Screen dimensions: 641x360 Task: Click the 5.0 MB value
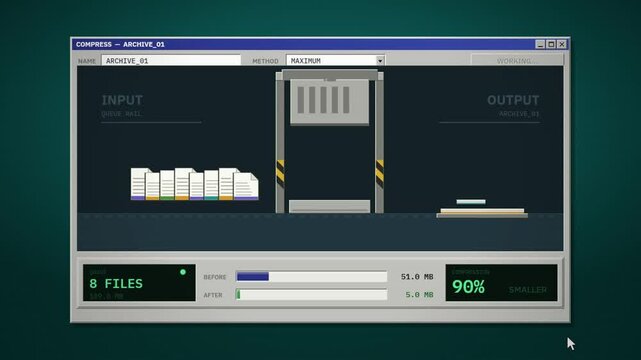click(419, 295)
